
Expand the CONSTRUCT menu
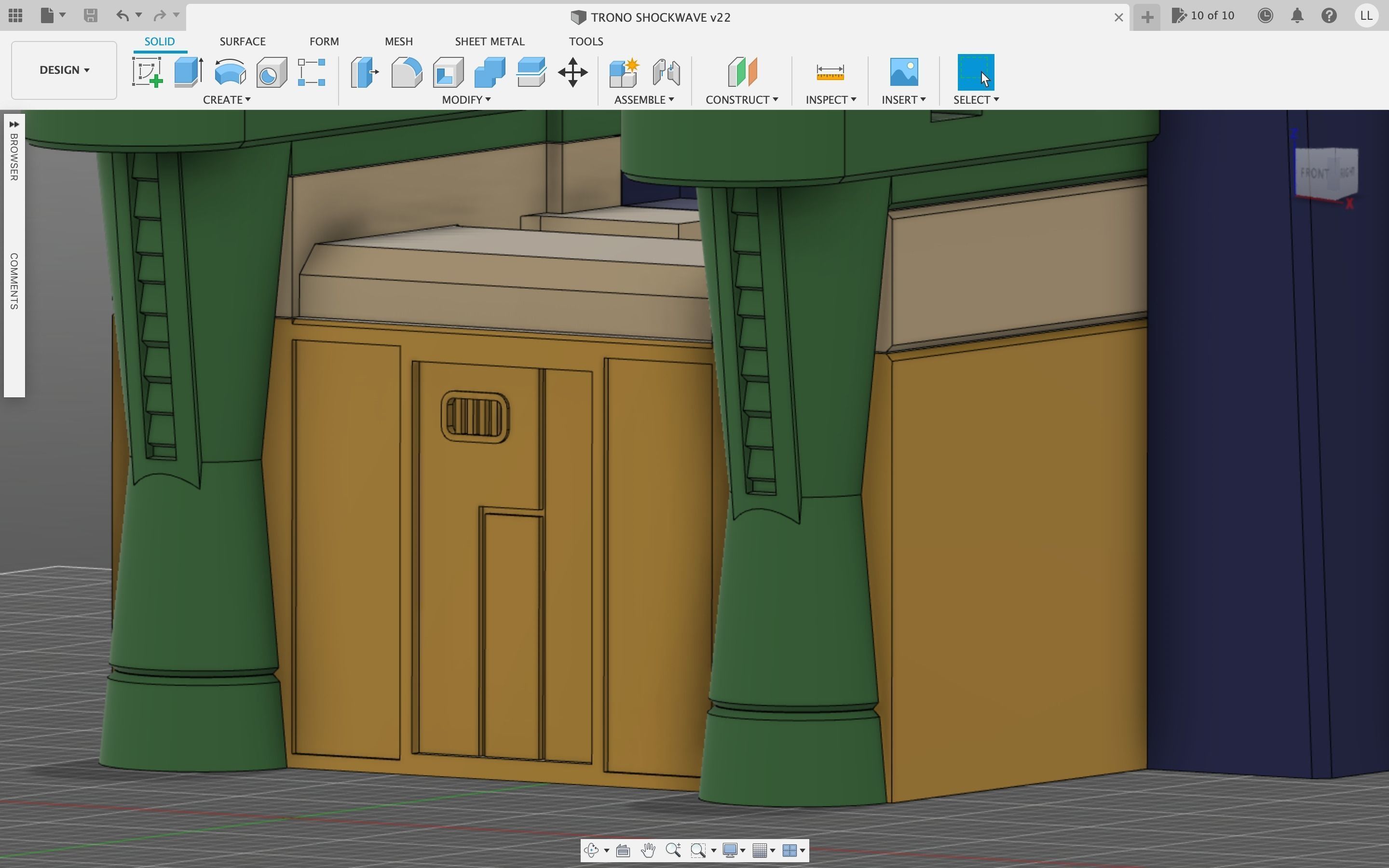click(x=742, y=100)
